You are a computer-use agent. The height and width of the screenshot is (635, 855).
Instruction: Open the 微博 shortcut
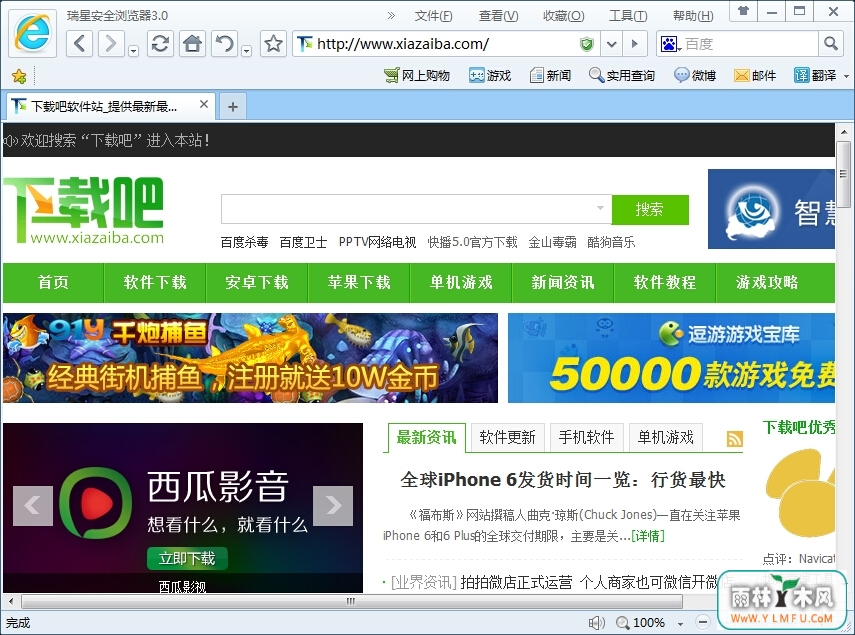click(x=695, y=76)
